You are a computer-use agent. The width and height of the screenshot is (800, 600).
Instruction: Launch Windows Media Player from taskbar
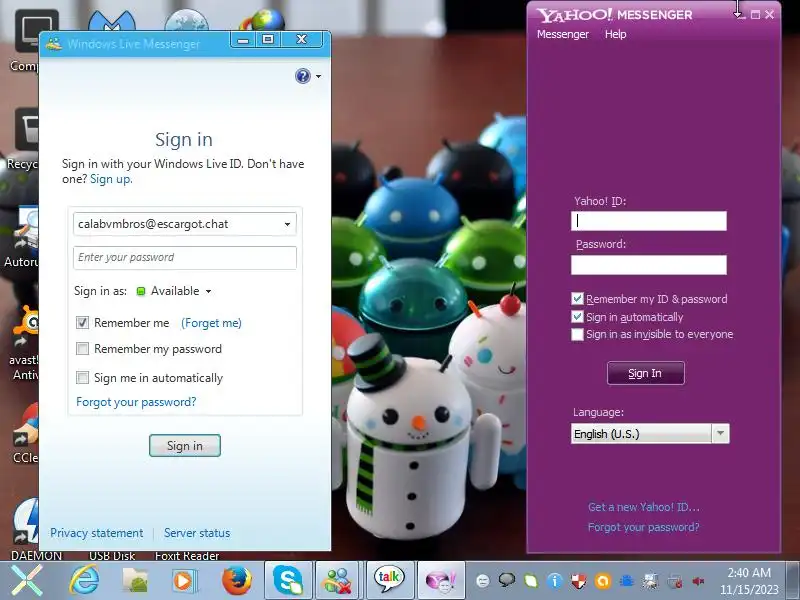click(184, 580)
